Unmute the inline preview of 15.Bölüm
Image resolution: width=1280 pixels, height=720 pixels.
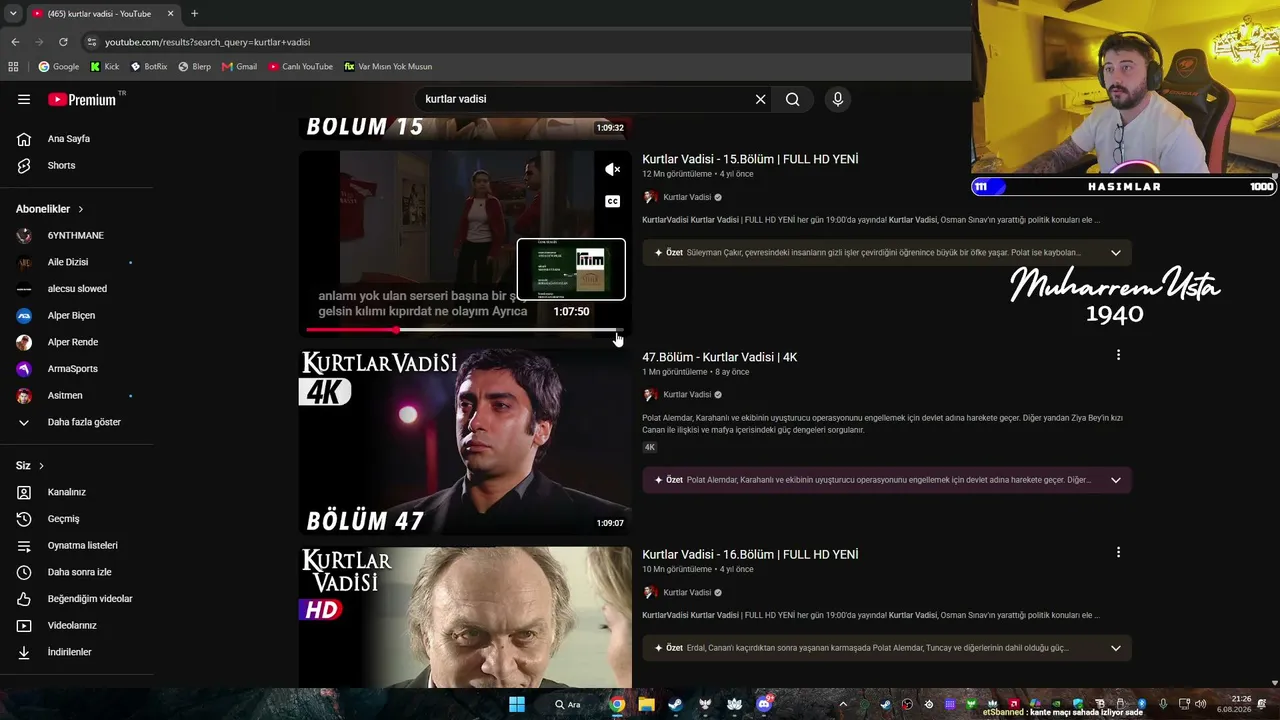(x=613, y=170)
